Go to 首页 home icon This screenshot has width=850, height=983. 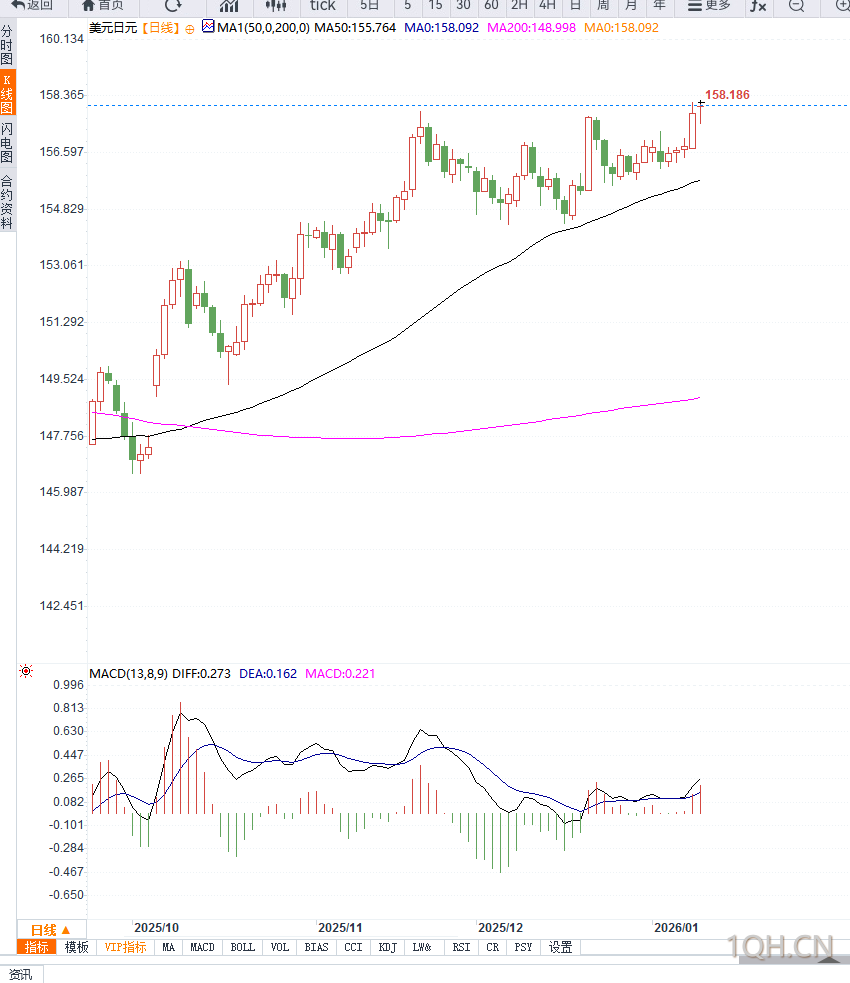click(103, 5)
